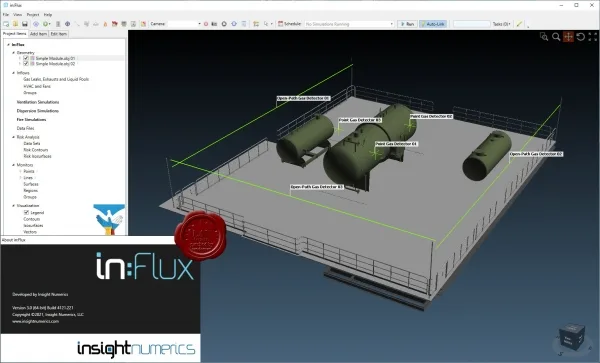
Task: Click the fullscreen expand viewport icon
Action: click(592, 36)
